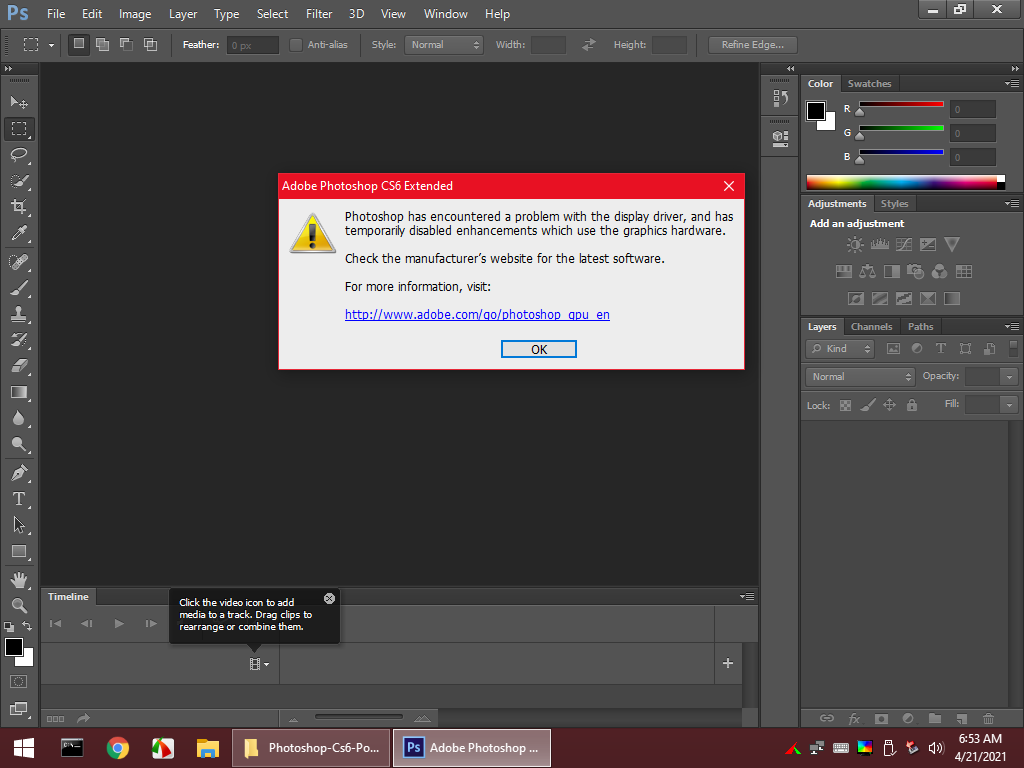
Task: Toggle the Anti-alias checkbox
Action: point(296,45)
